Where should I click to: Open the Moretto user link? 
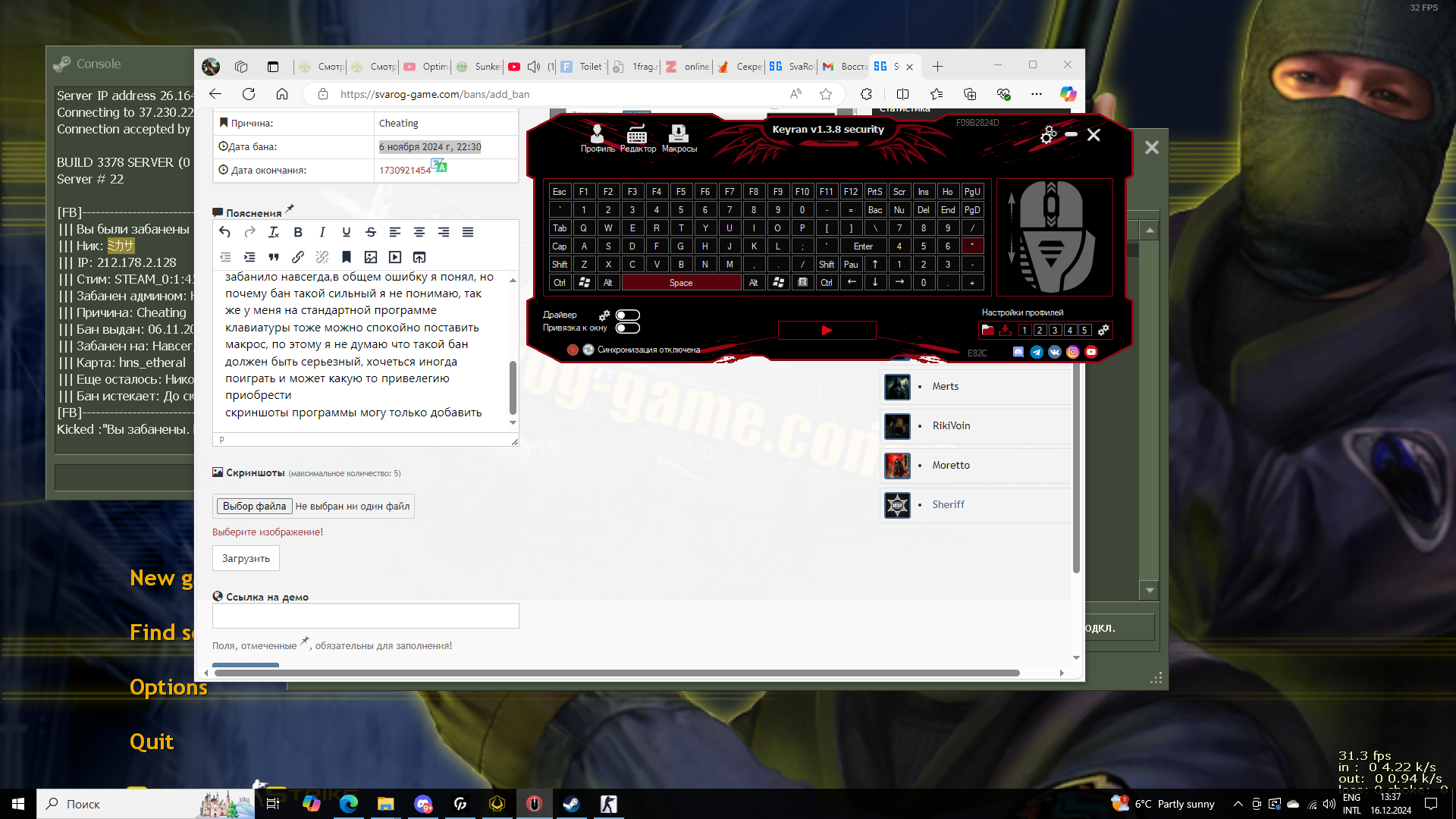[951, 465]
